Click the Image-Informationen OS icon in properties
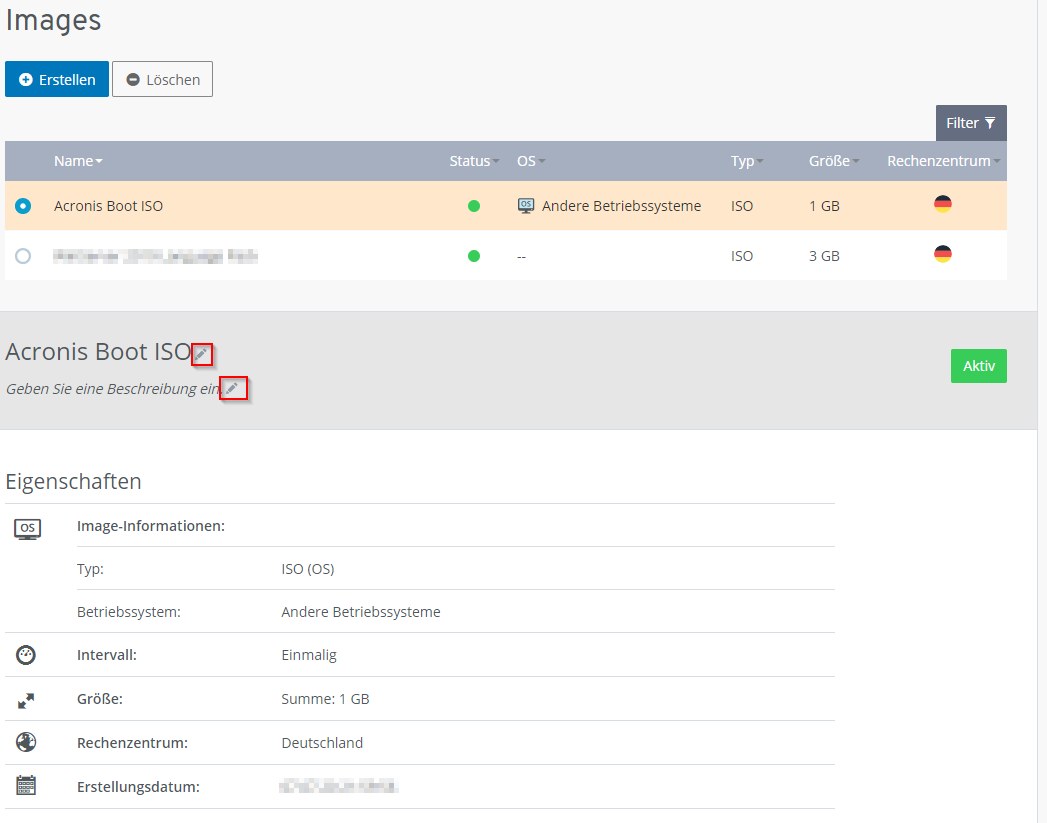 27,528
